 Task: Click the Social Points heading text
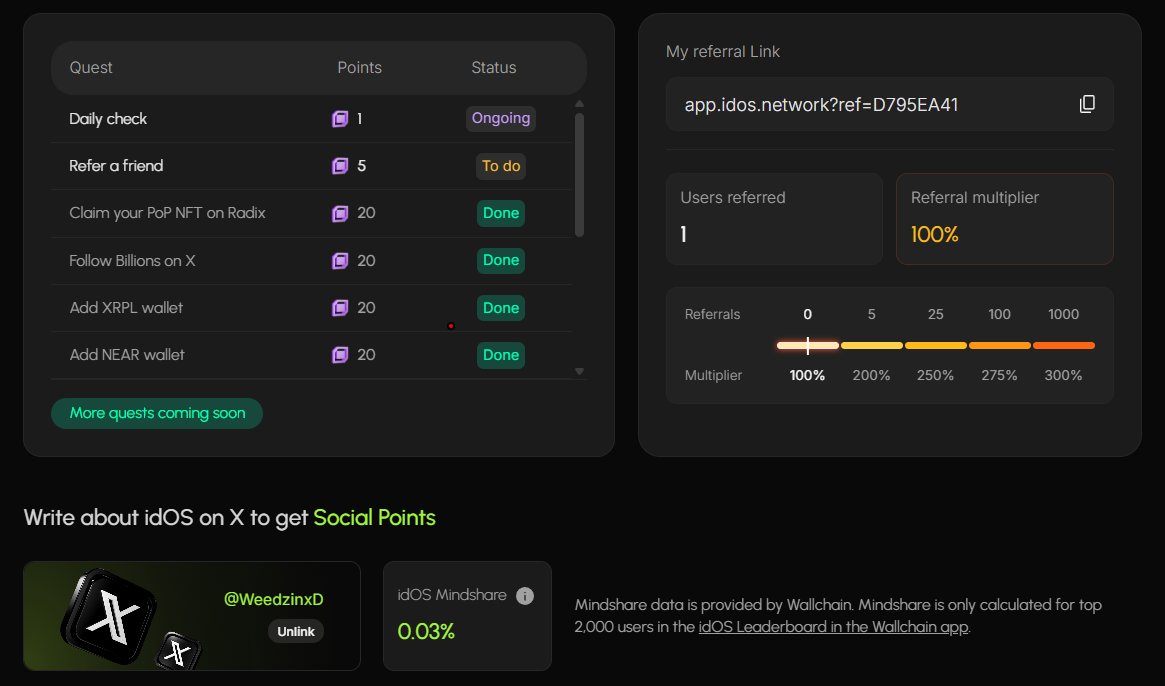pyautogui.click(x=374, y=517)
